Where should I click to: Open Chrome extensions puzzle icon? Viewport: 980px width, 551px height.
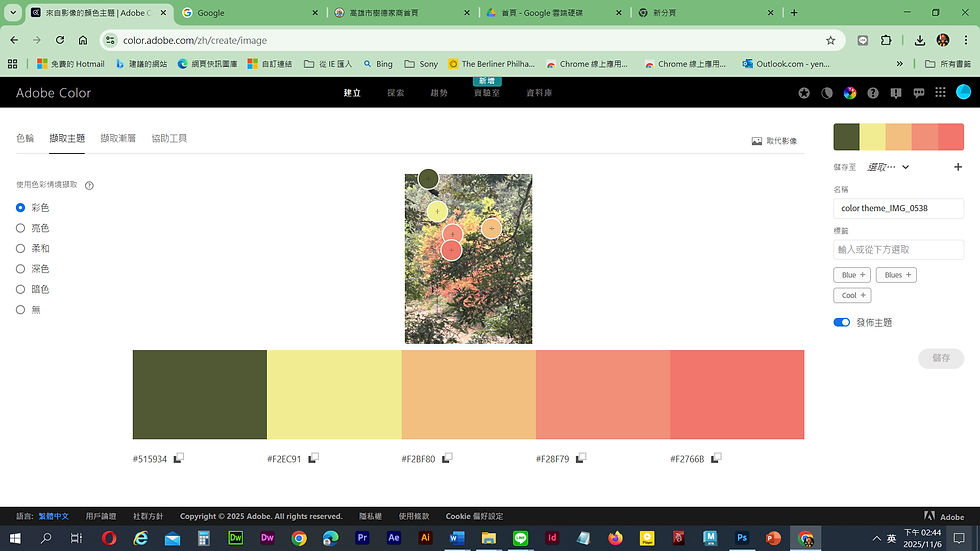[886, 41]
